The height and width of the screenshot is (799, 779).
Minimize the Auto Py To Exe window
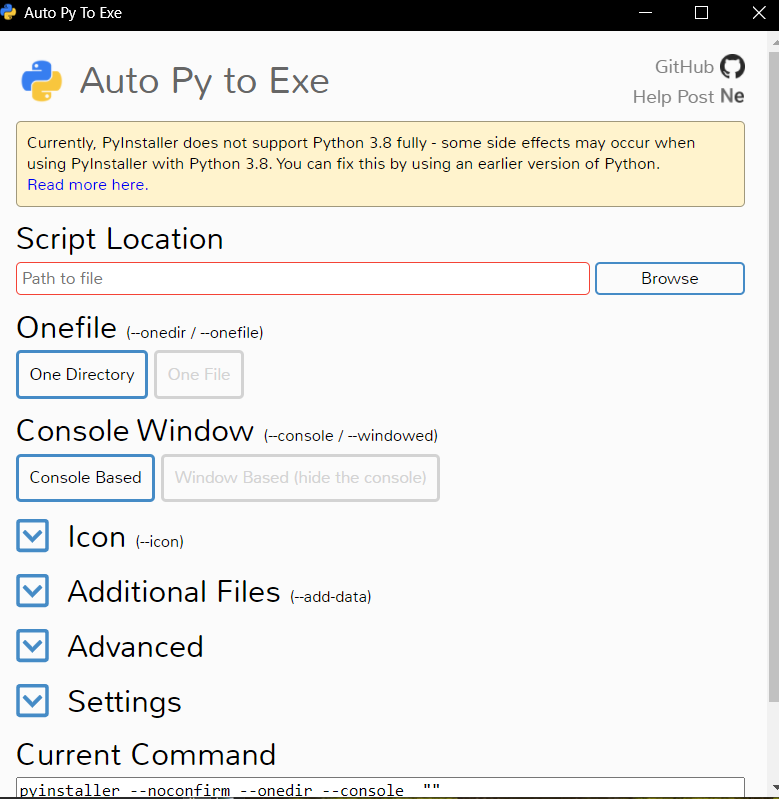[x=646, y=13]
